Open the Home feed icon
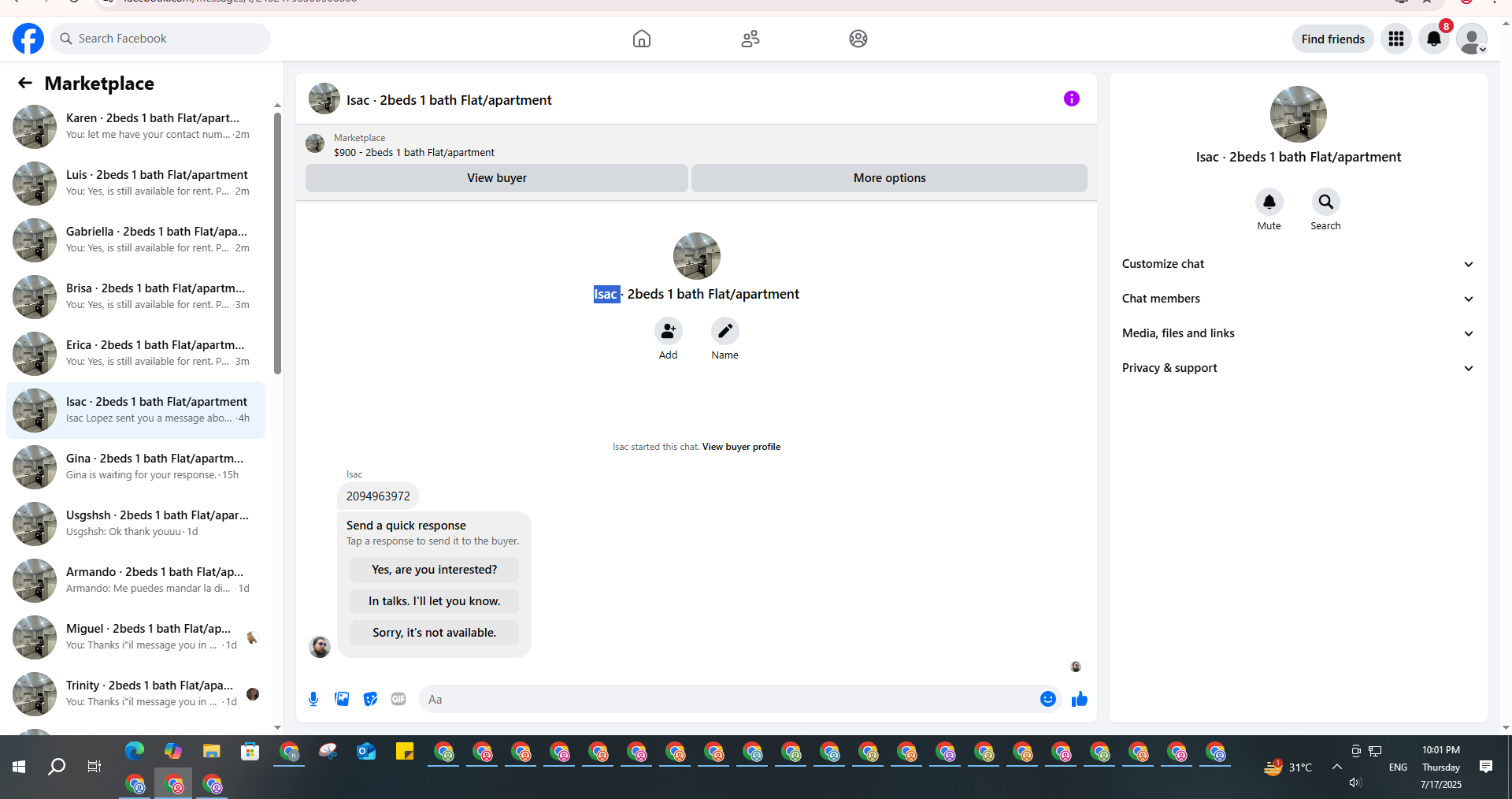Viewport: 1512px width, 799px height. coord(642,39)
